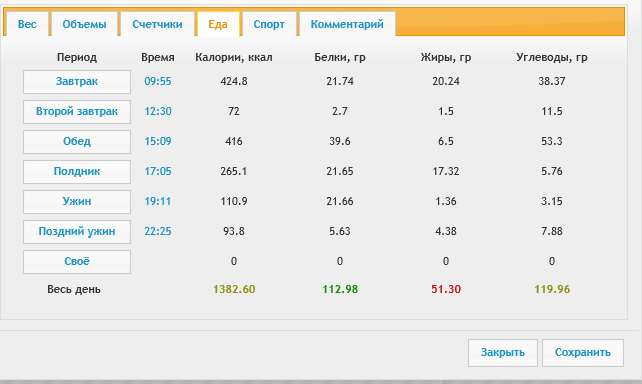Select the Счетчики tab

pos(157,24)
